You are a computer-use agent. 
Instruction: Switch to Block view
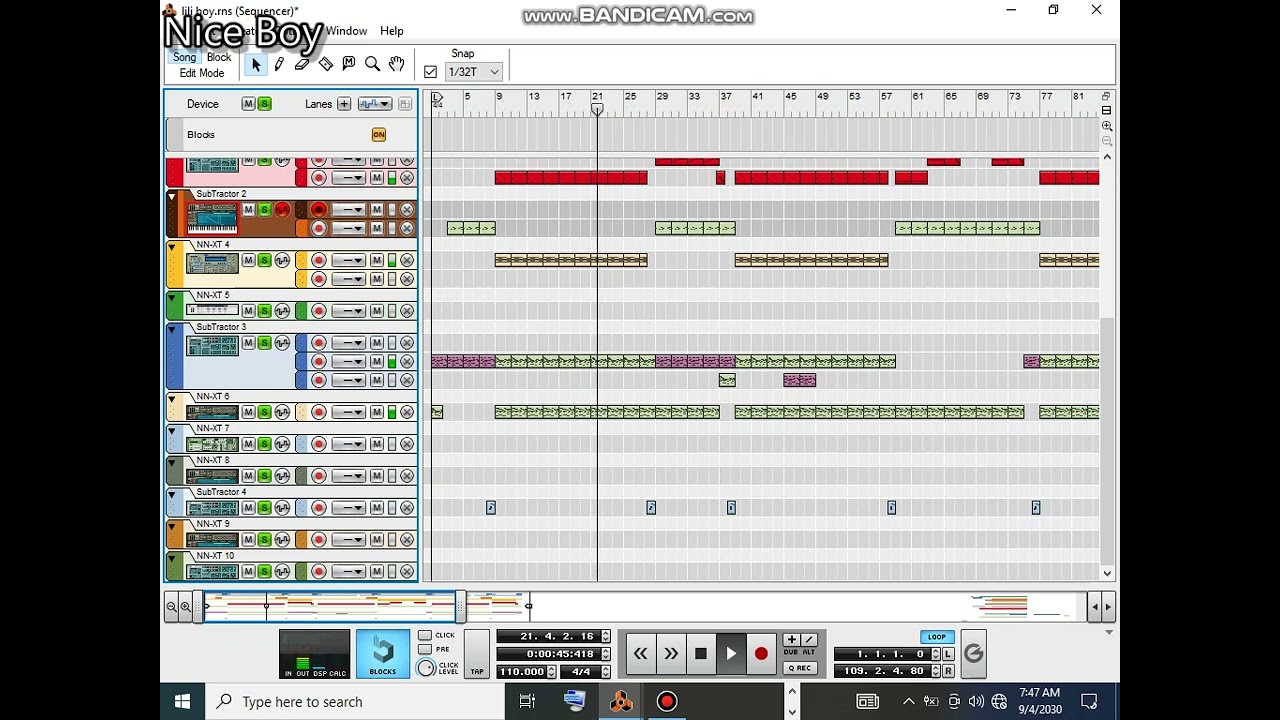(x=219, y=57)
